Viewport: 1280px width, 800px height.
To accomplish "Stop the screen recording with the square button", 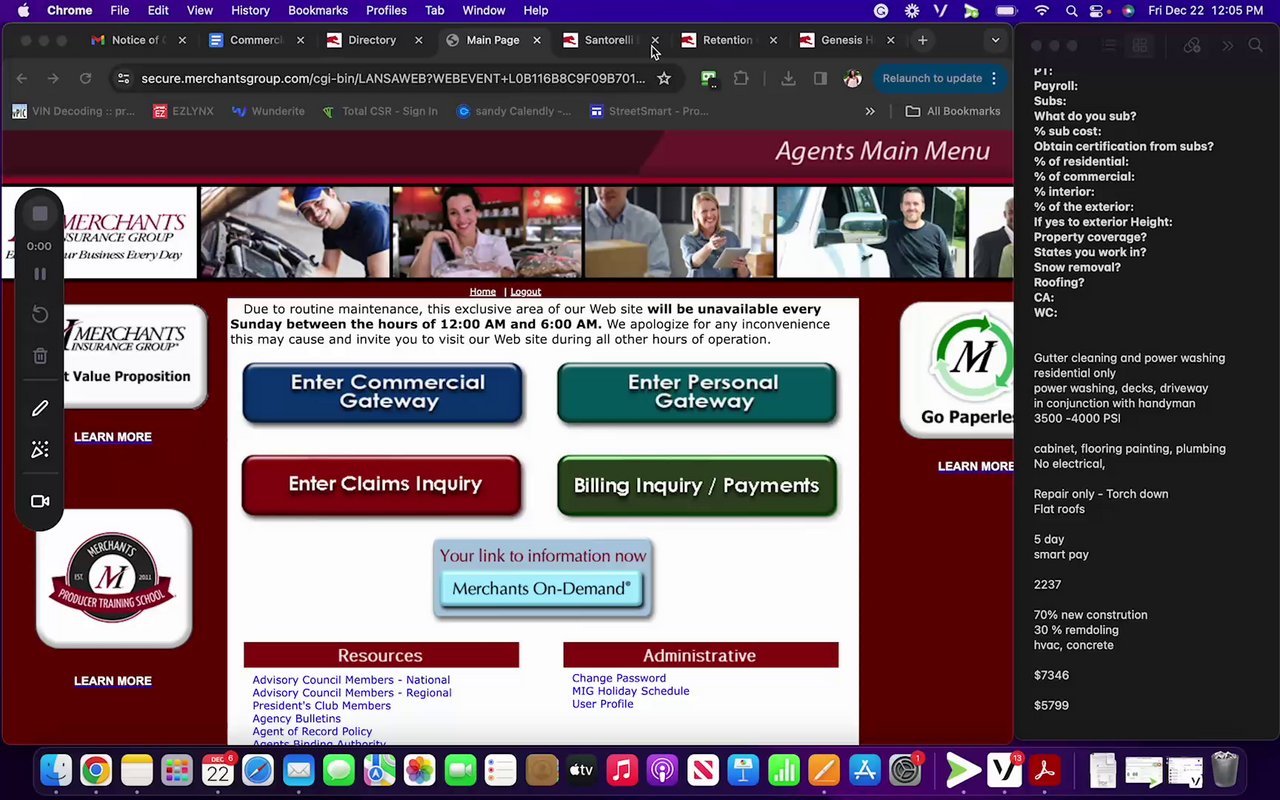I will [40, 213].
